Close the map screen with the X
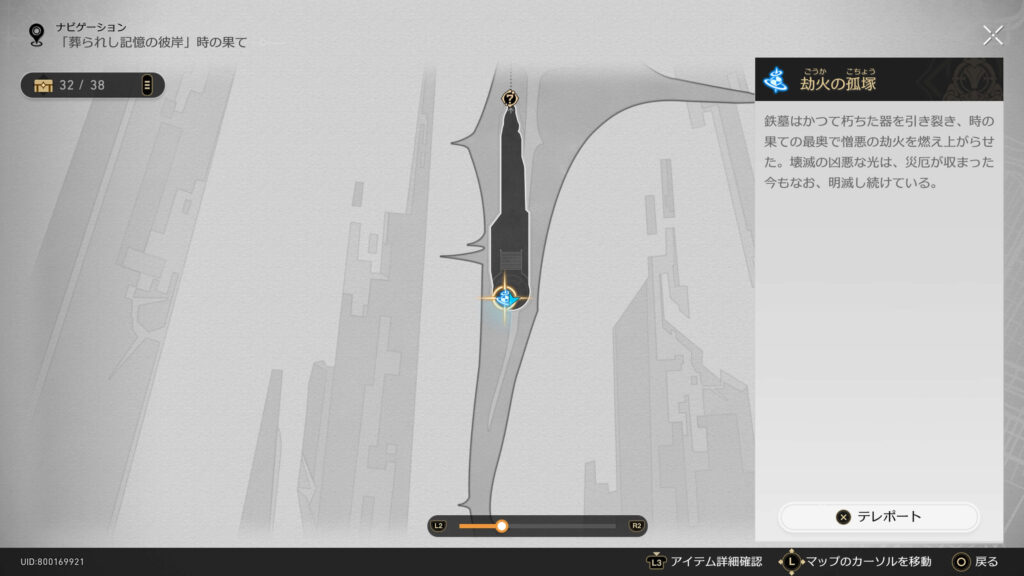The height and width of the screenshot is (576, 1024). point(992,36)
